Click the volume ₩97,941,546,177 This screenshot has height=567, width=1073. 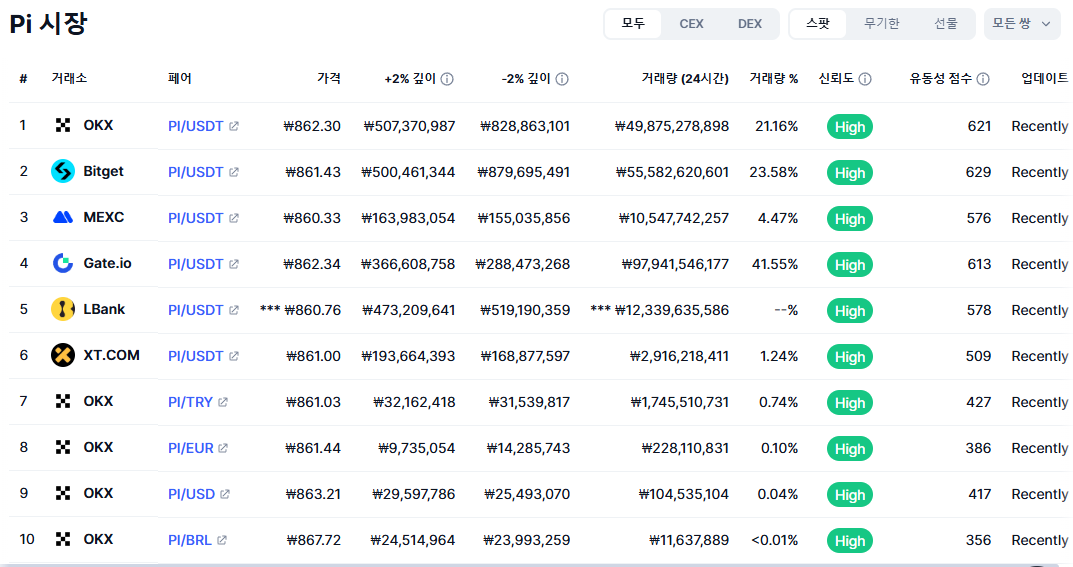(675, 264)
